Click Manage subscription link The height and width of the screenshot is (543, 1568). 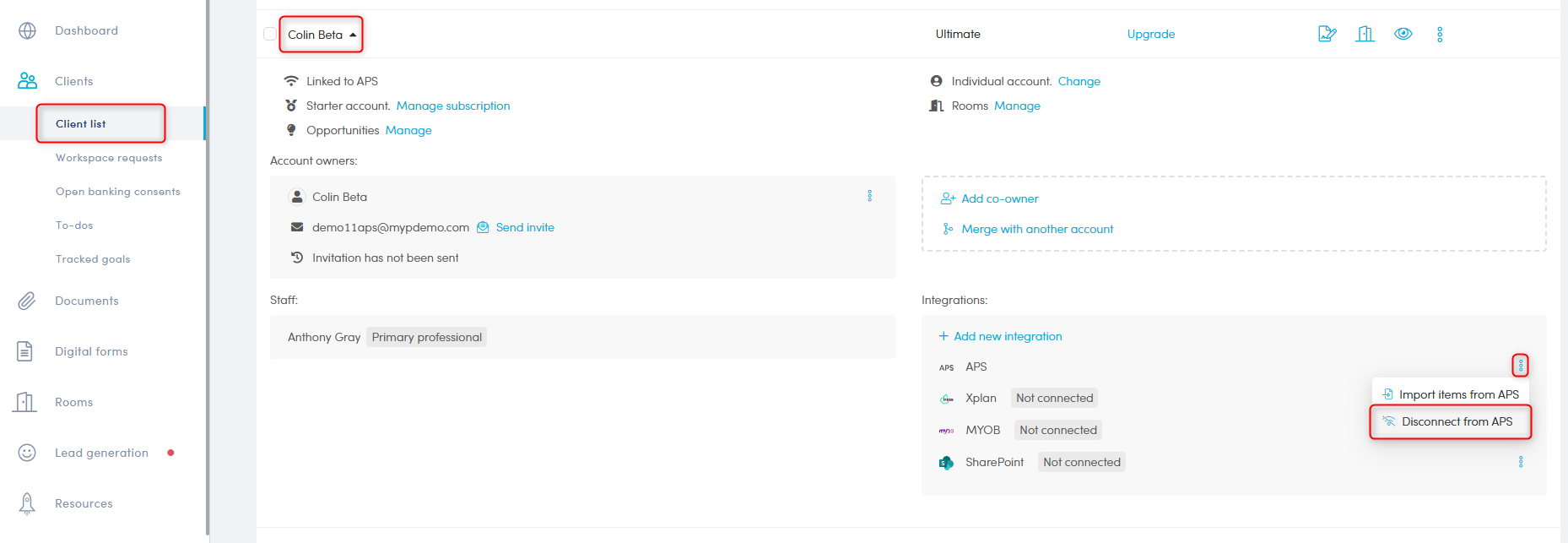[x=453, y=106]
